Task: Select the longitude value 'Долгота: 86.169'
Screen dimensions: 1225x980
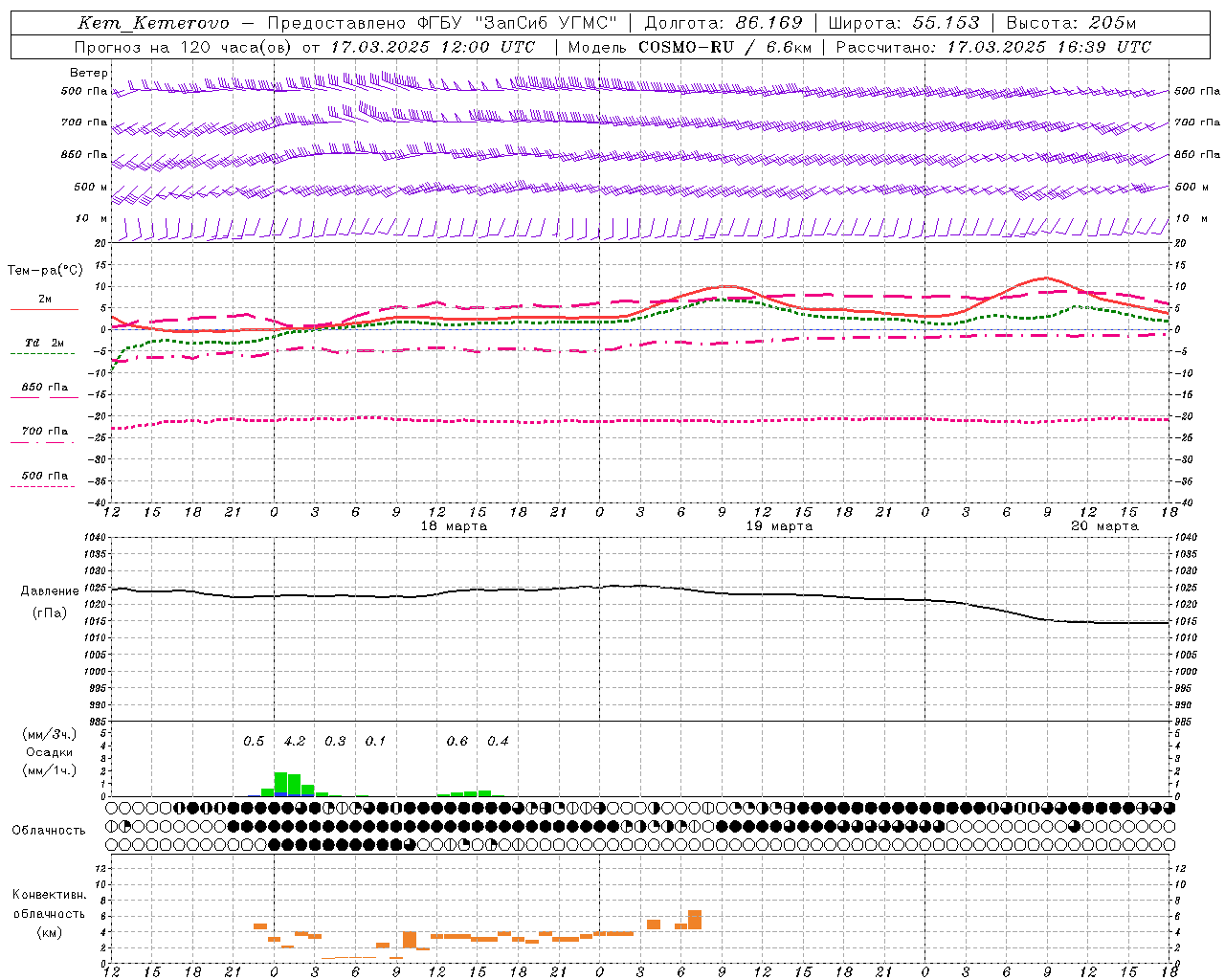Action: 724,23
